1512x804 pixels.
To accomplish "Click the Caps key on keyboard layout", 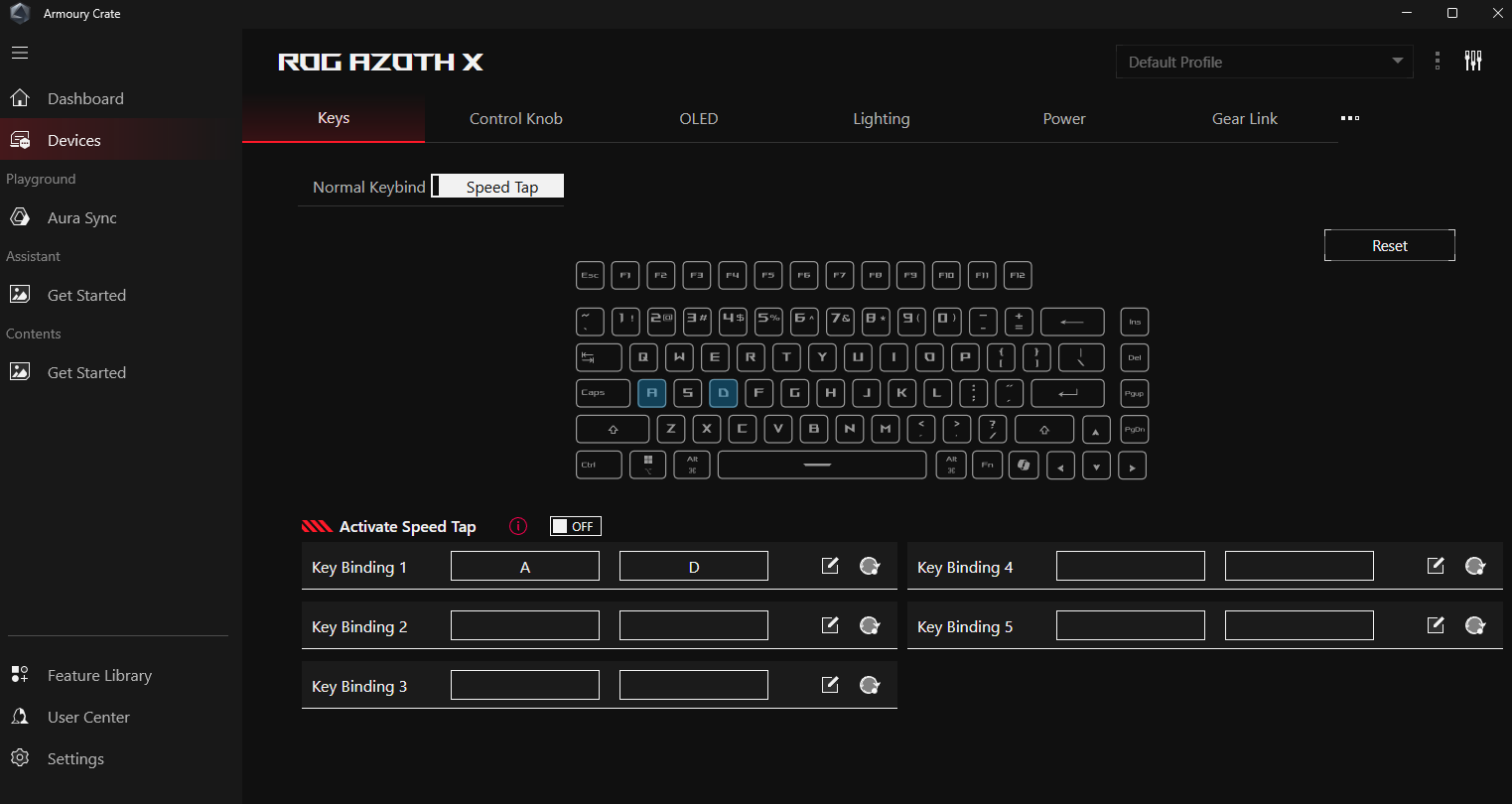I will tap(603, 393).
